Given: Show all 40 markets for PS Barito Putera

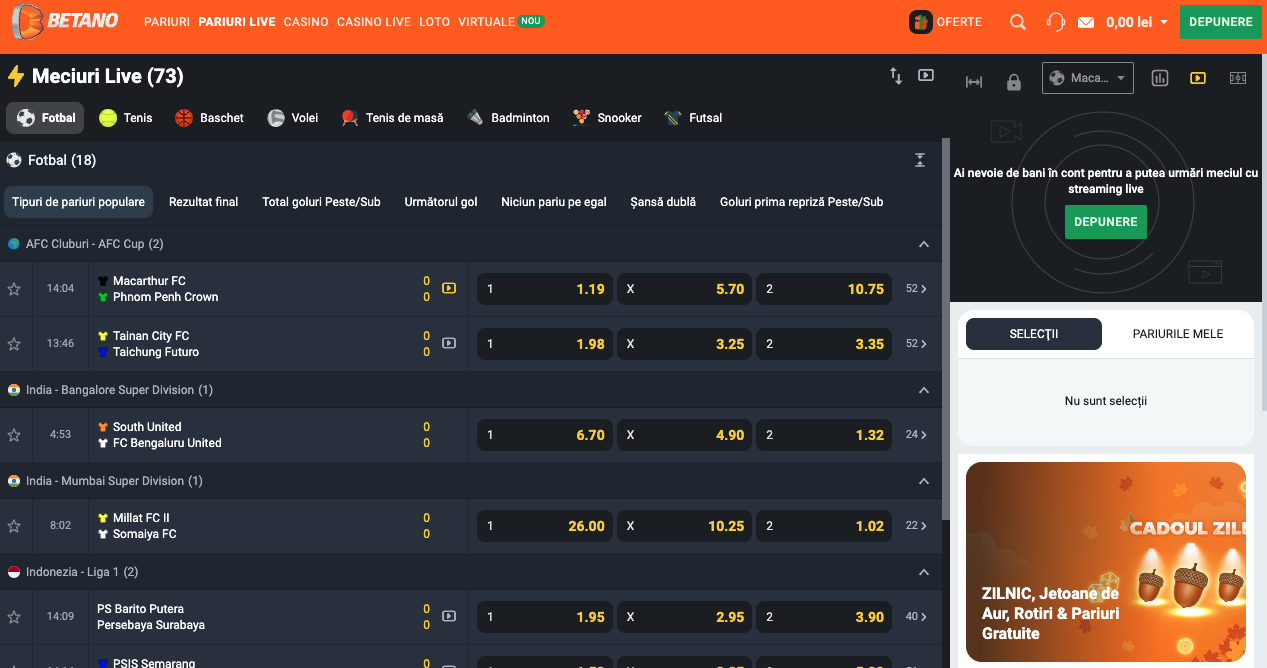Looking at the screenshot, I should click(916, 617).
